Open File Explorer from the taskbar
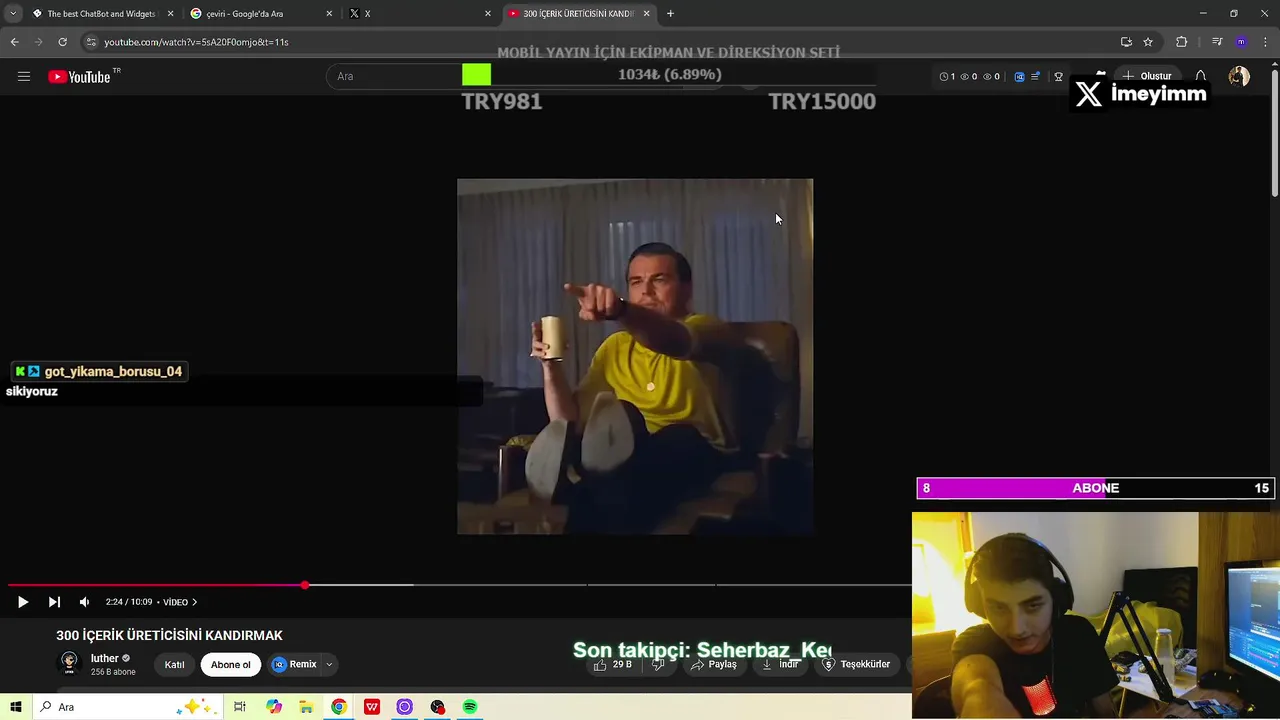1280x720 pixels. [306, 707]
